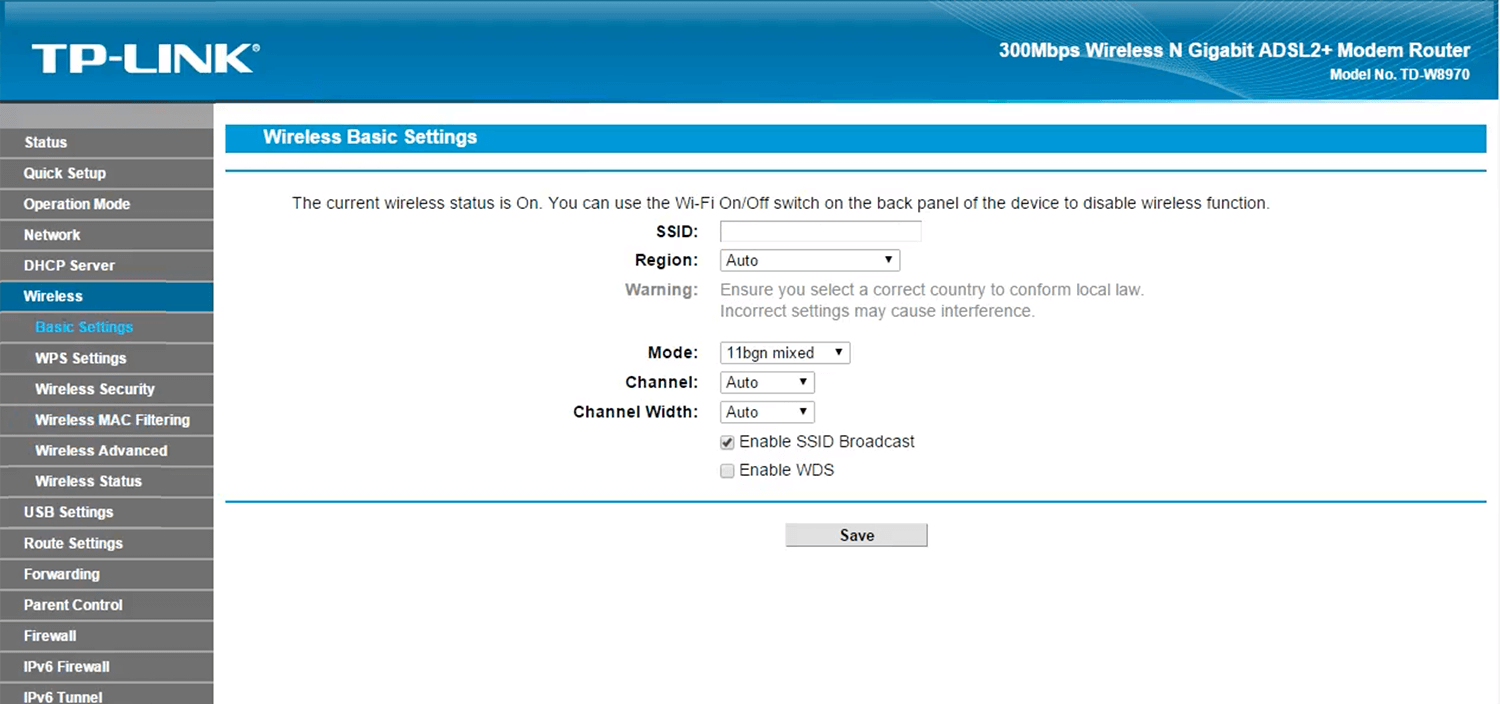Toggle the Enable SSID Broadcast checkbox

point(727,442)
